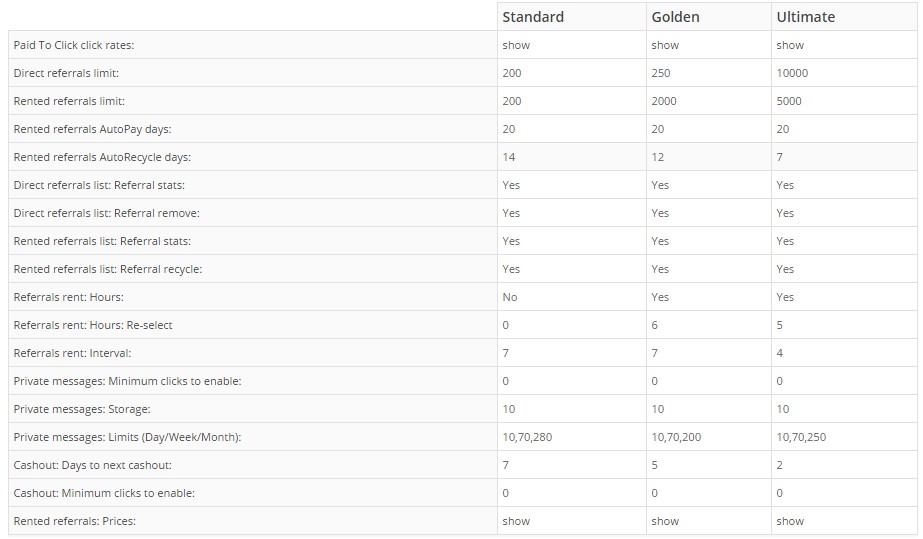923x539 pixels.
Task: Click Ultimate's 10000 direct referrals limit value
Action: 792,73
